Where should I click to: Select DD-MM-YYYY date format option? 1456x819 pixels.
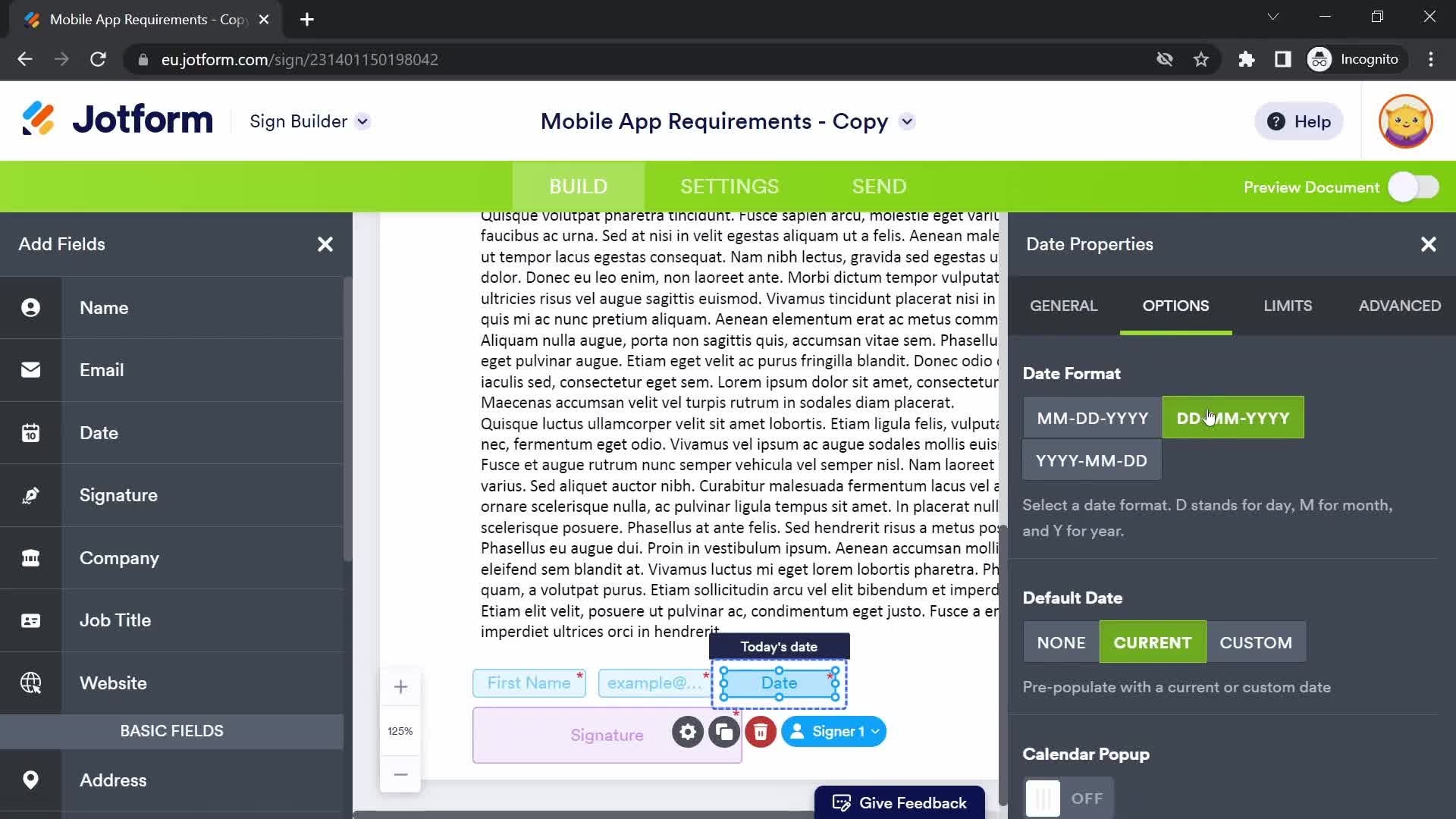[x=1233, y=418]
